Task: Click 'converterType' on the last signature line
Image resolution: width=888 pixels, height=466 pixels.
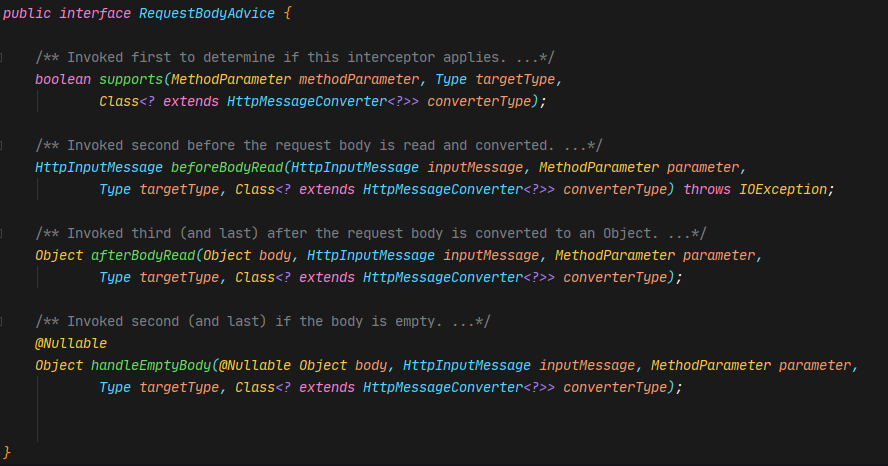Action: coord(615,388)
